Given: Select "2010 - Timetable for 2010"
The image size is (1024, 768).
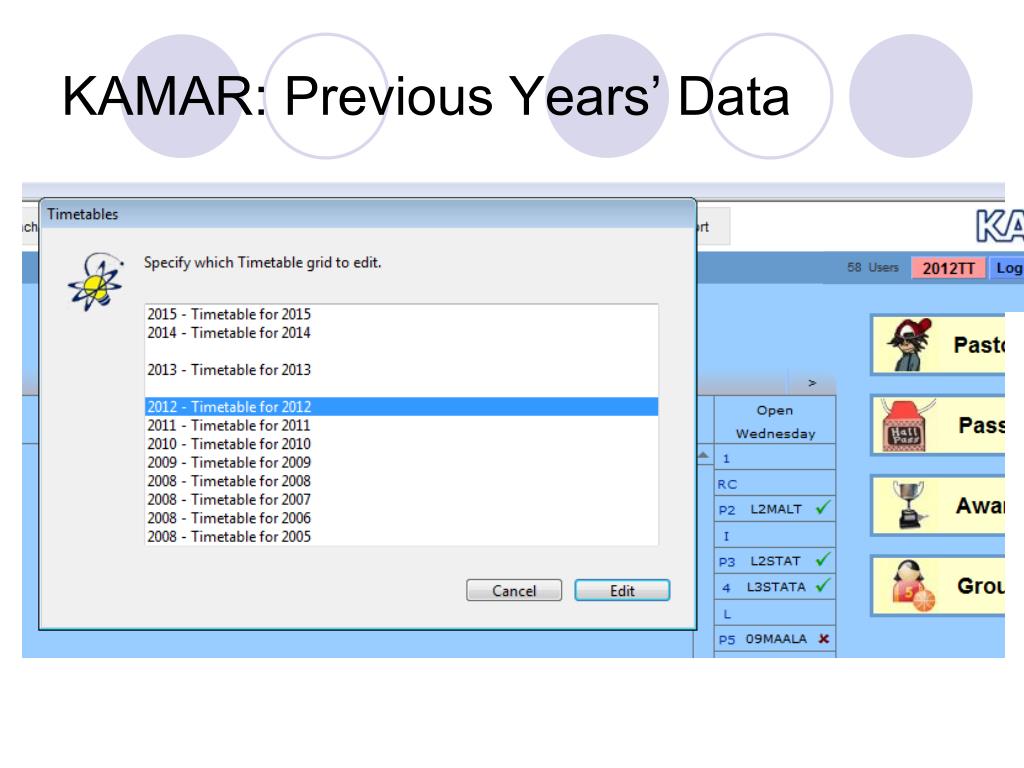Looking at the screenshot, I should 401,444.
